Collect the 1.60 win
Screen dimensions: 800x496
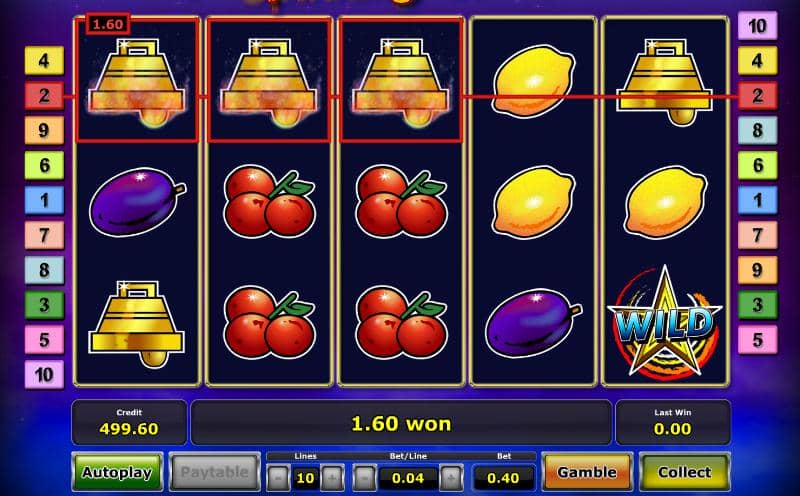[x=685, y=472]
